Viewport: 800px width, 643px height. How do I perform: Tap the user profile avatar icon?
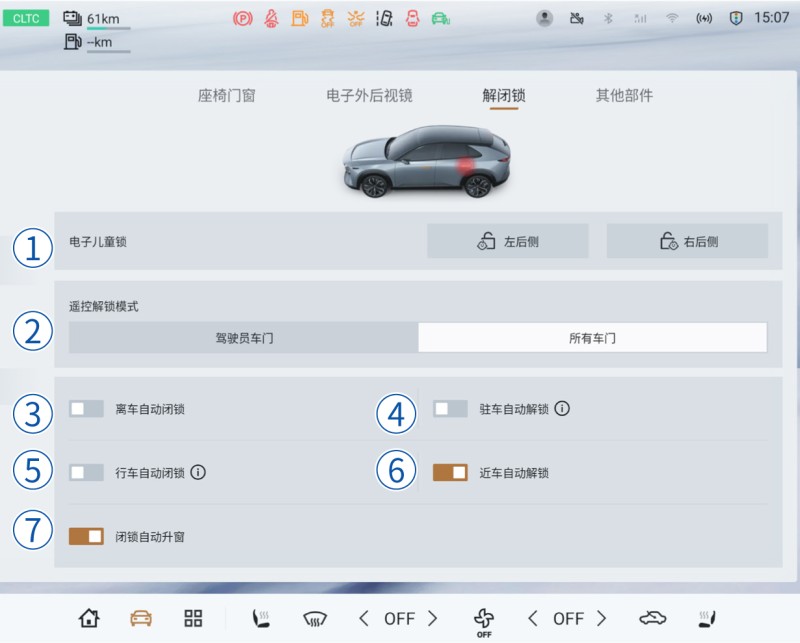tap(545, 18)
